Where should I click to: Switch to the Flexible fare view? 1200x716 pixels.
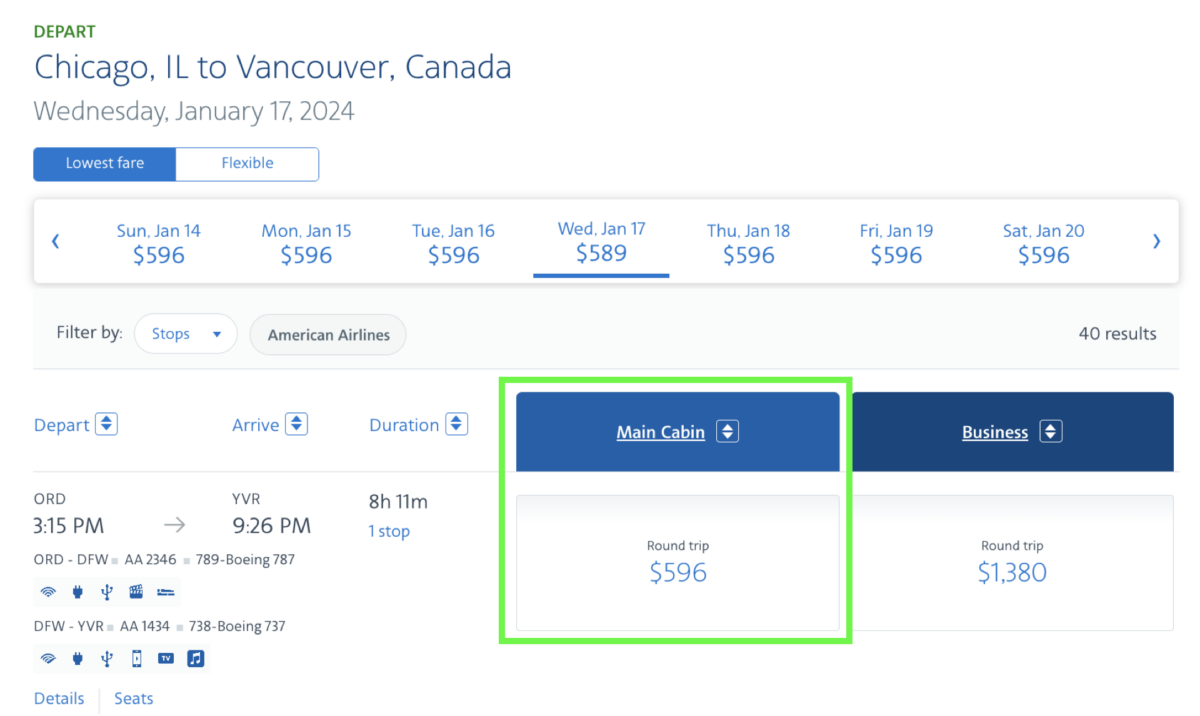tap(246, 163)
